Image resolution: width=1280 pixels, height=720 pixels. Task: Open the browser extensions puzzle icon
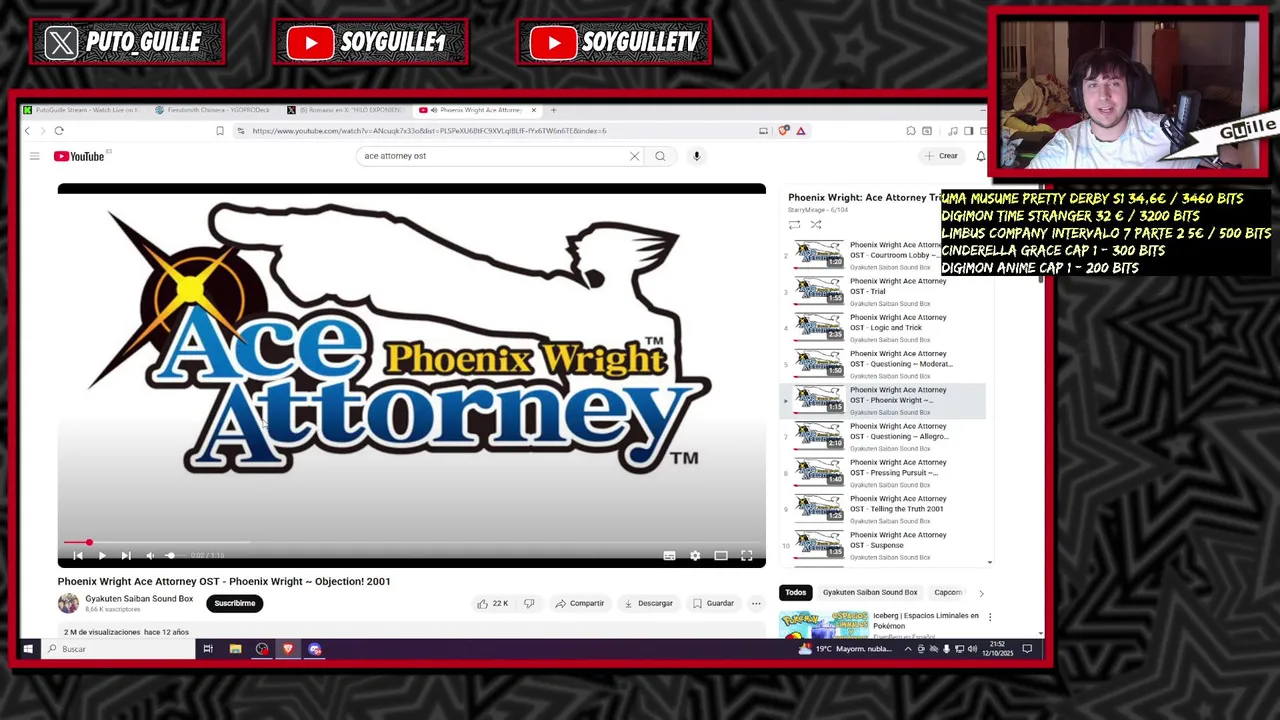[911, 131]
